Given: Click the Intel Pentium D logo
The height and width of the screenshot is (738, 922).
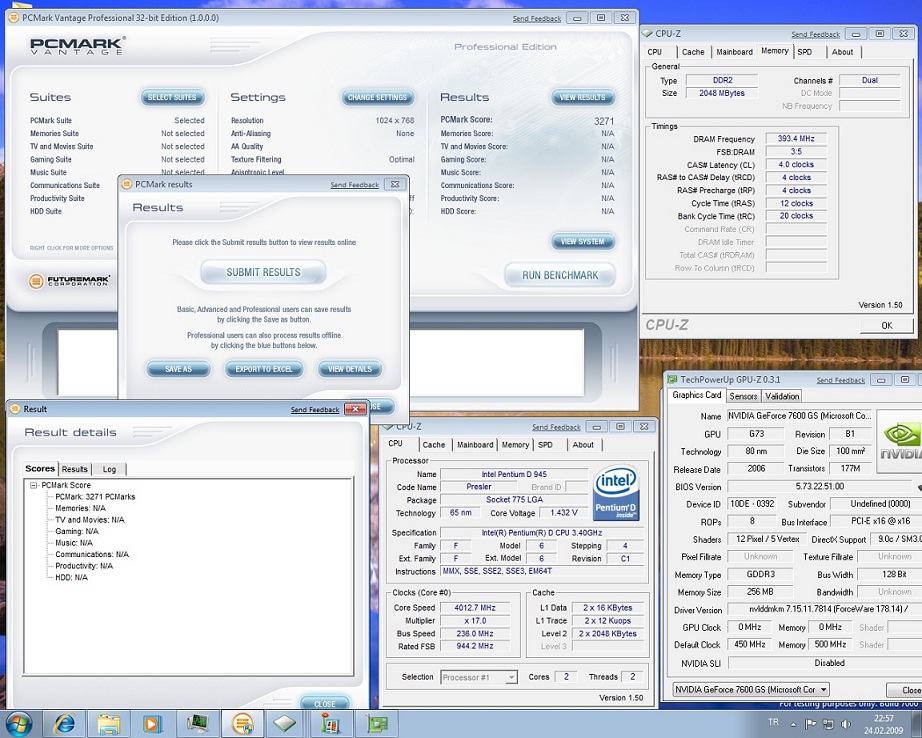Looking at the screenshot, I should coord(616,493).
